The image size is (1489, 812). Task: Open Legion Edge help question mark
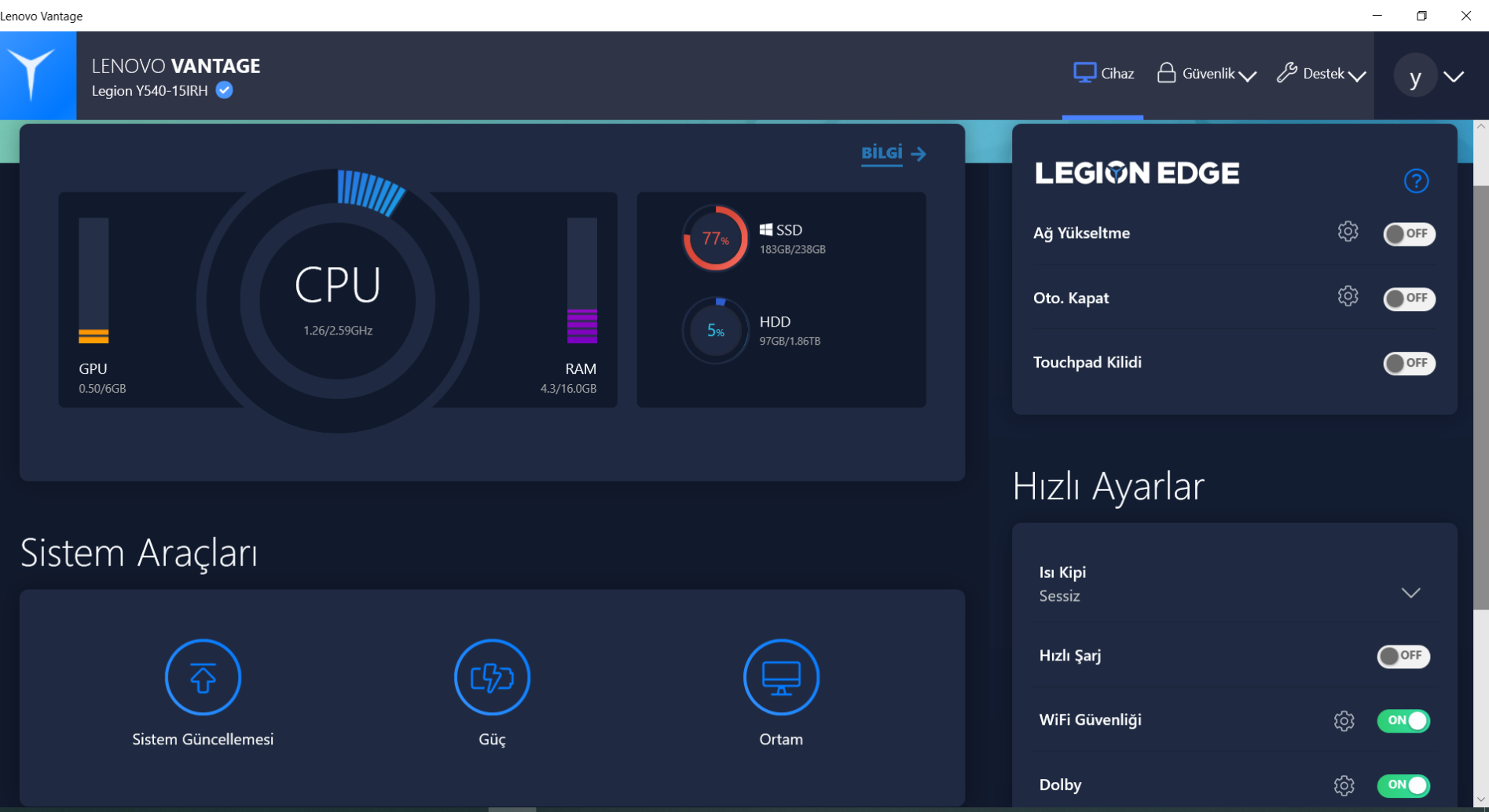pos(1416,181)
